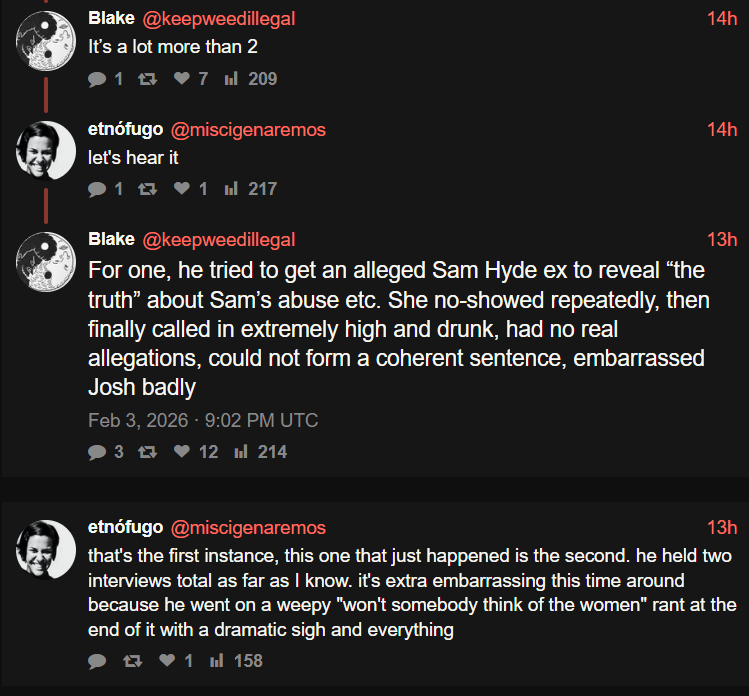This screenshot has width=749, height=696.
Task: Click the 14h timestamp on Blake's first post
Action: [x=721, y=19]
